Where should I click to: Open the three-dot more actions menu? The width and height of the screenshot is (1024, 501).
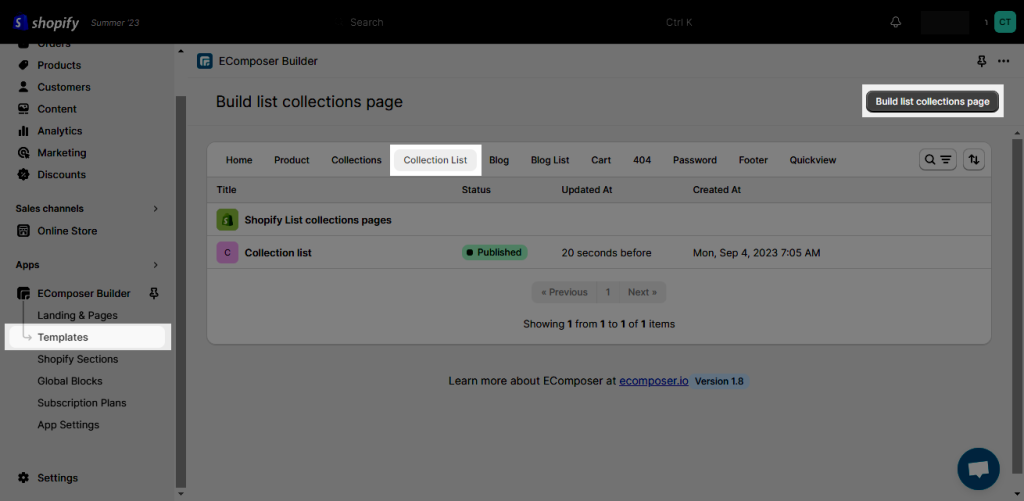pos(1004,61)
